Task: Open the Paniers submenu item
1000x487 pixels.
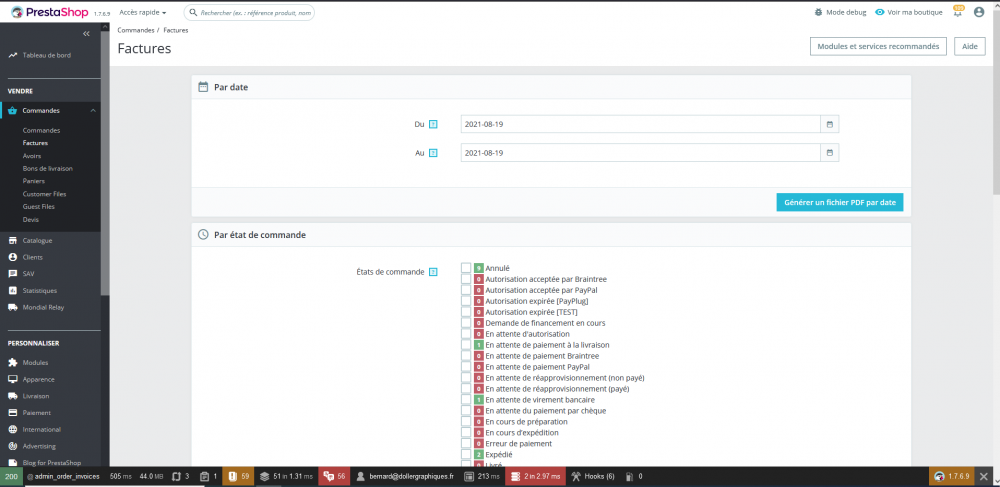Action: point(34,181)
